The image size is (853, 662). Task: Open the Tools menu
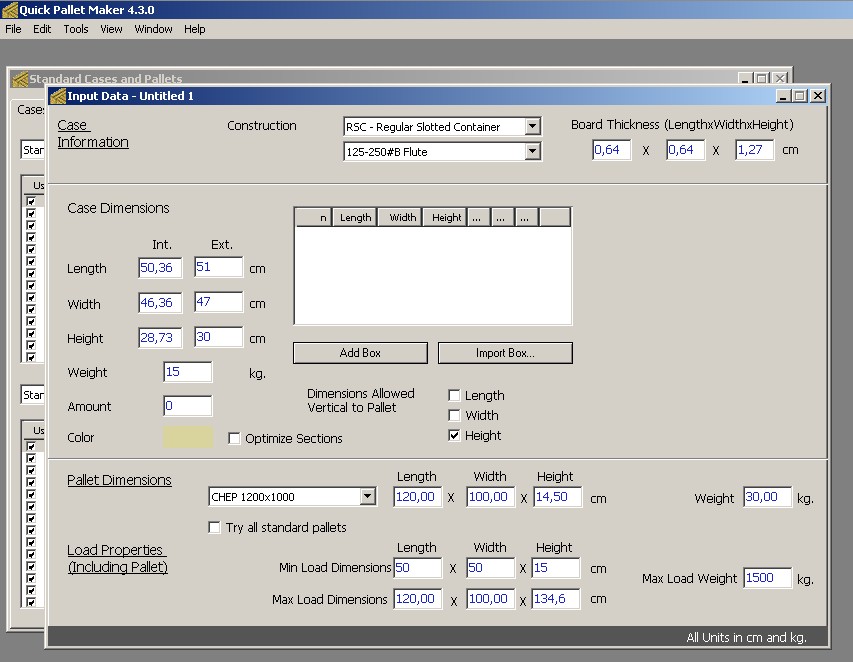[76, 29]
